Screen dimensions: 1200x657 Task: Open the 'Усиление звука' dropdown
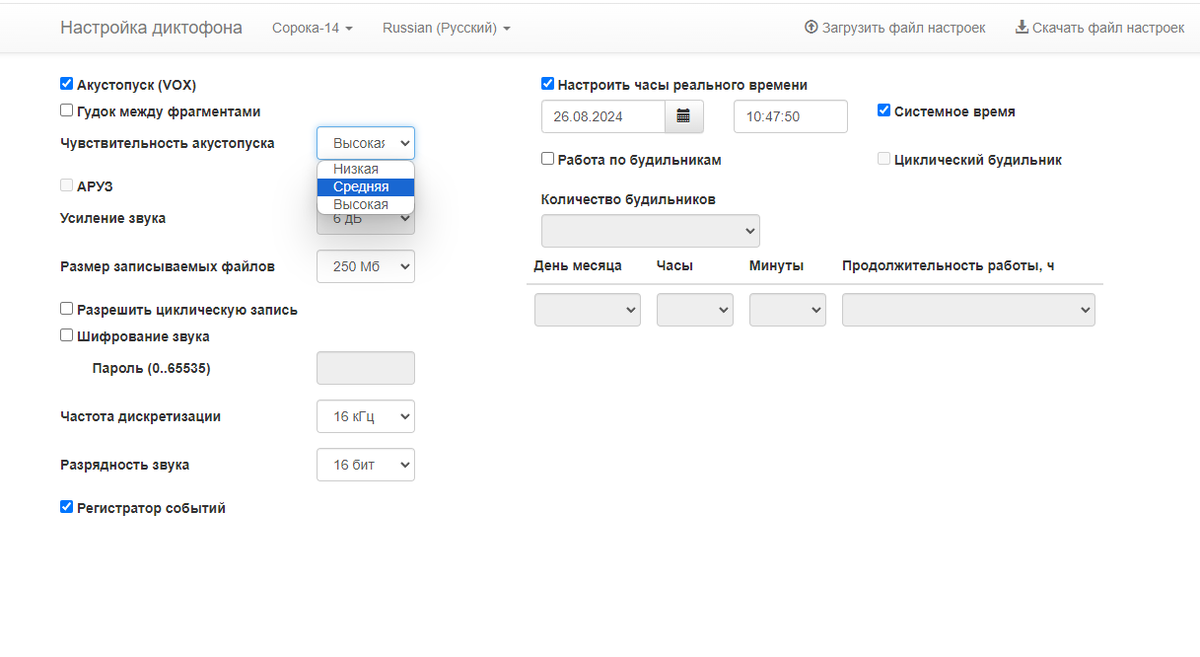click(365, 218)
